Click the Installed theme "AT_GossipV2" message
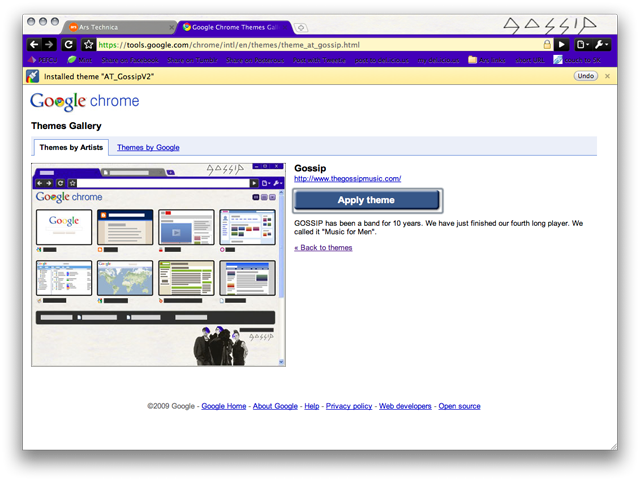 99,76
